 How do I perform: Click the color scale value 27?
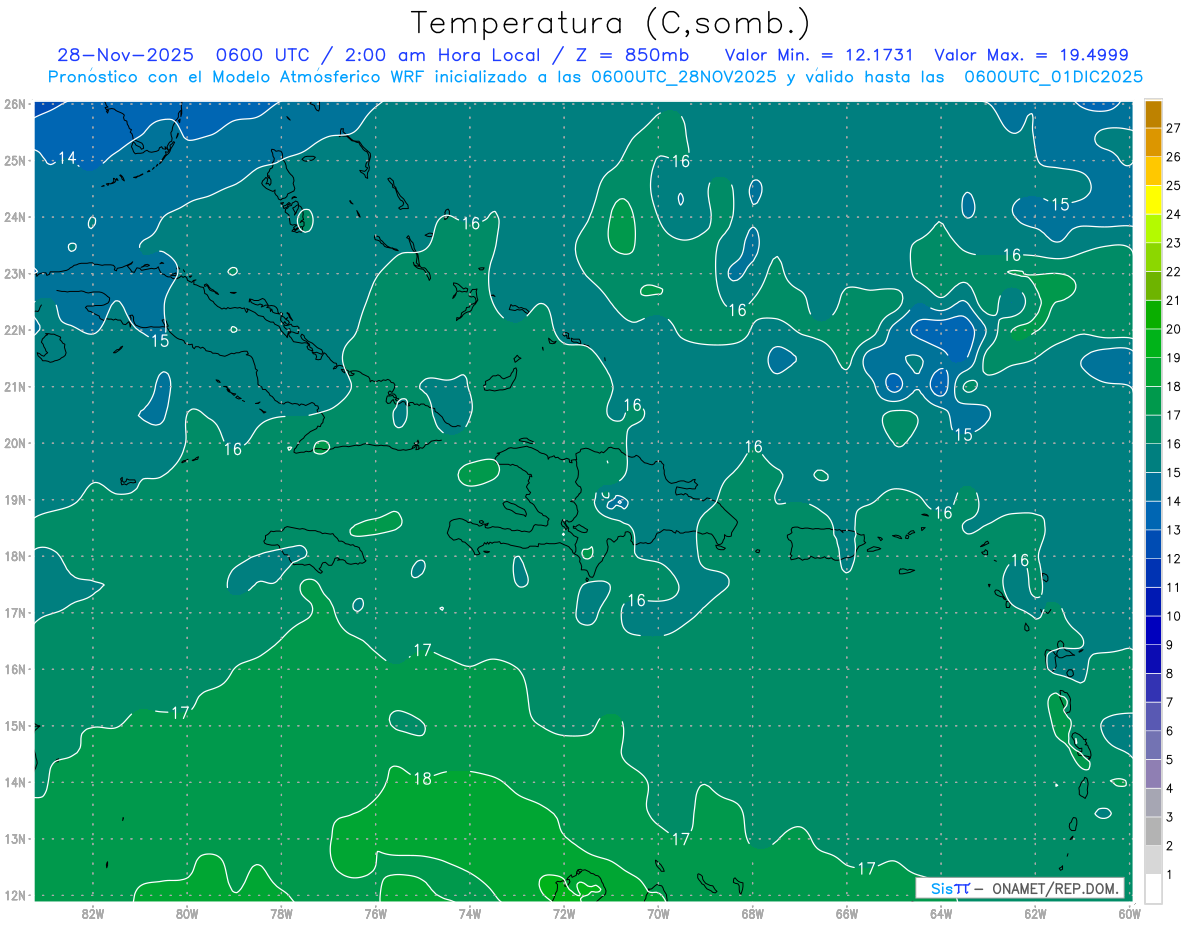pyautogui.click(x=1173, y=128)
